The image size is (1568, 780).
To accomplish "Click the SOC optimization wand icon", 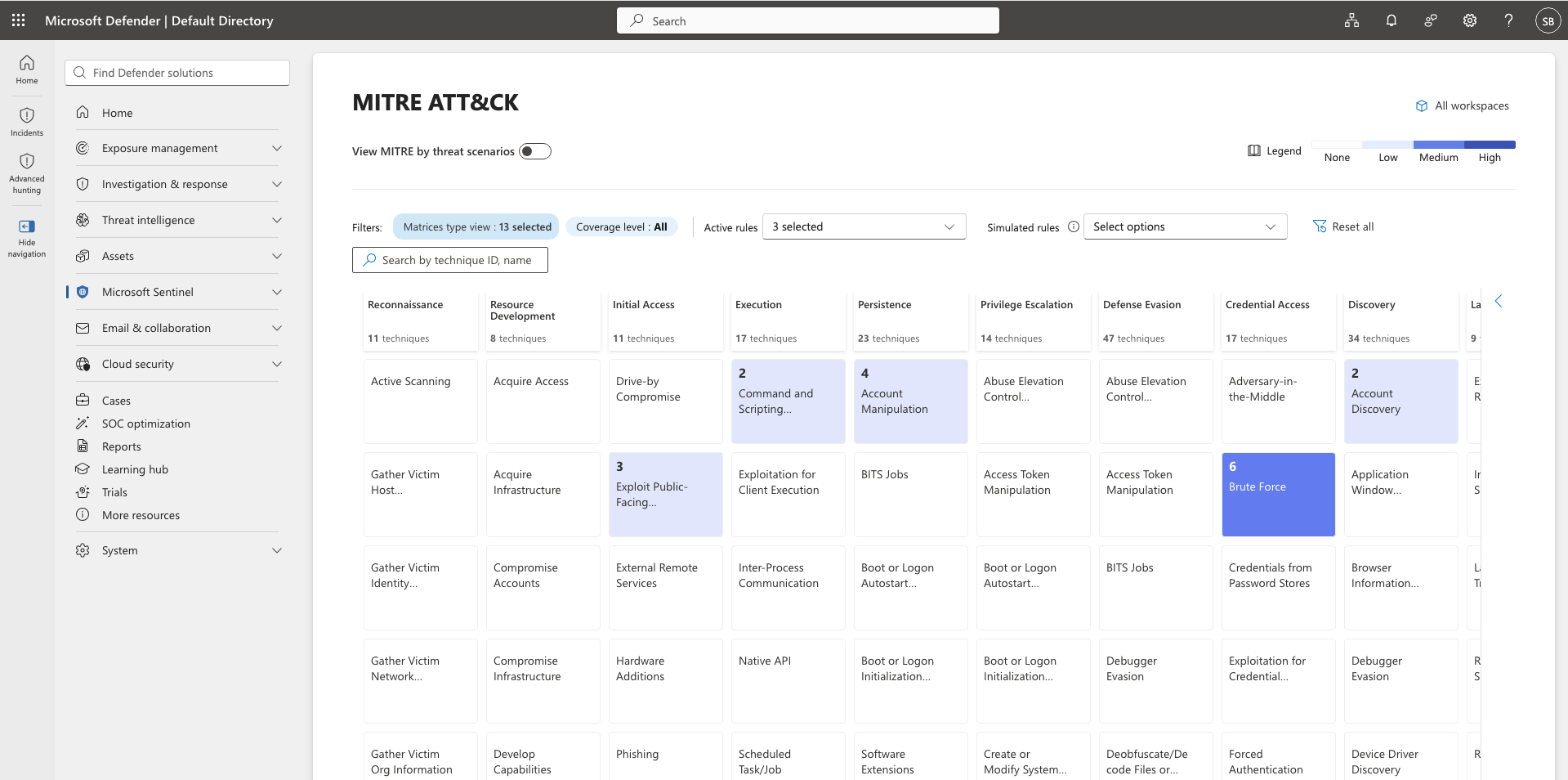I will 83,424.
